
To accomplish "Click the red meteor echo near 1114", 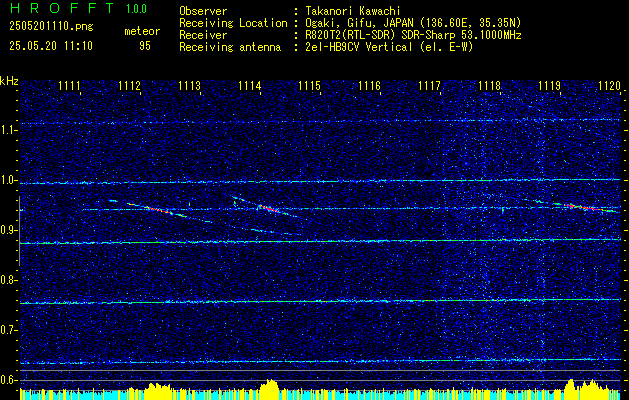I will 268,209.
